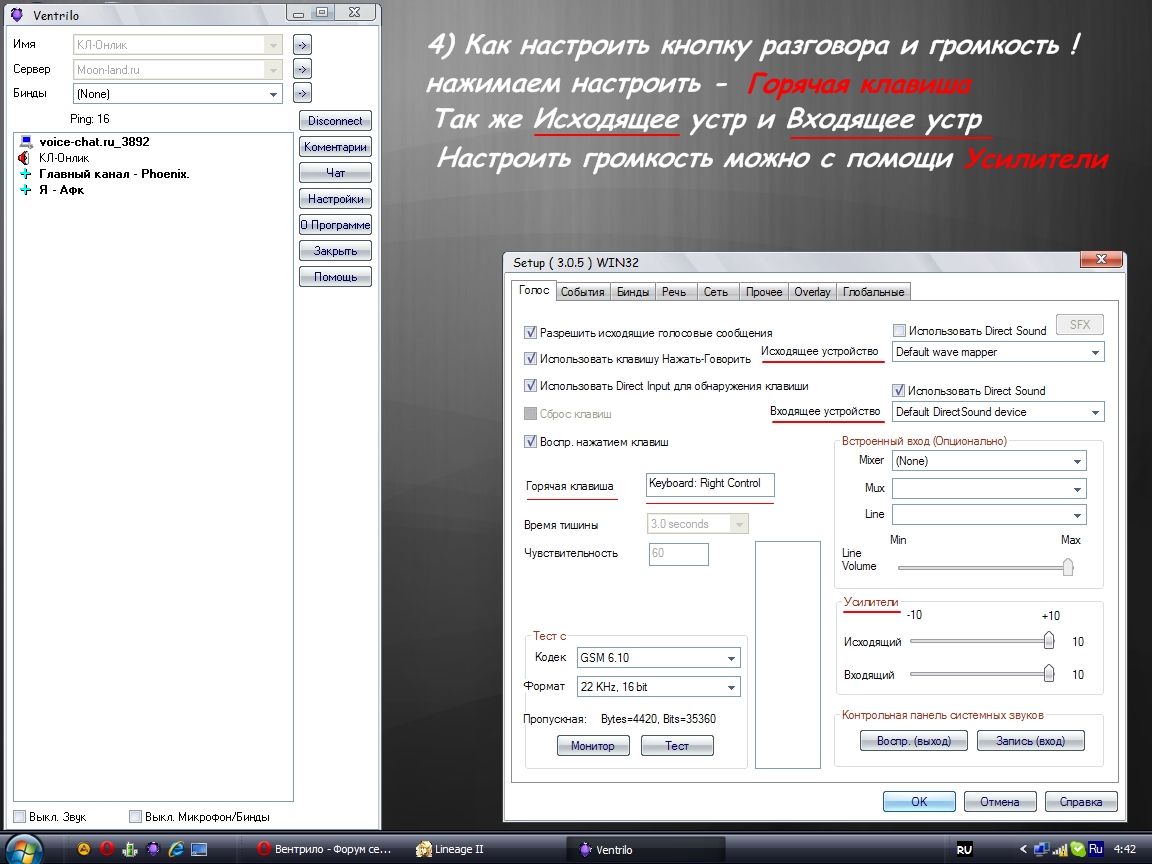
Task: Toggle the Выкл. Микрофон/Бинды checkbox
Action: 135,816
